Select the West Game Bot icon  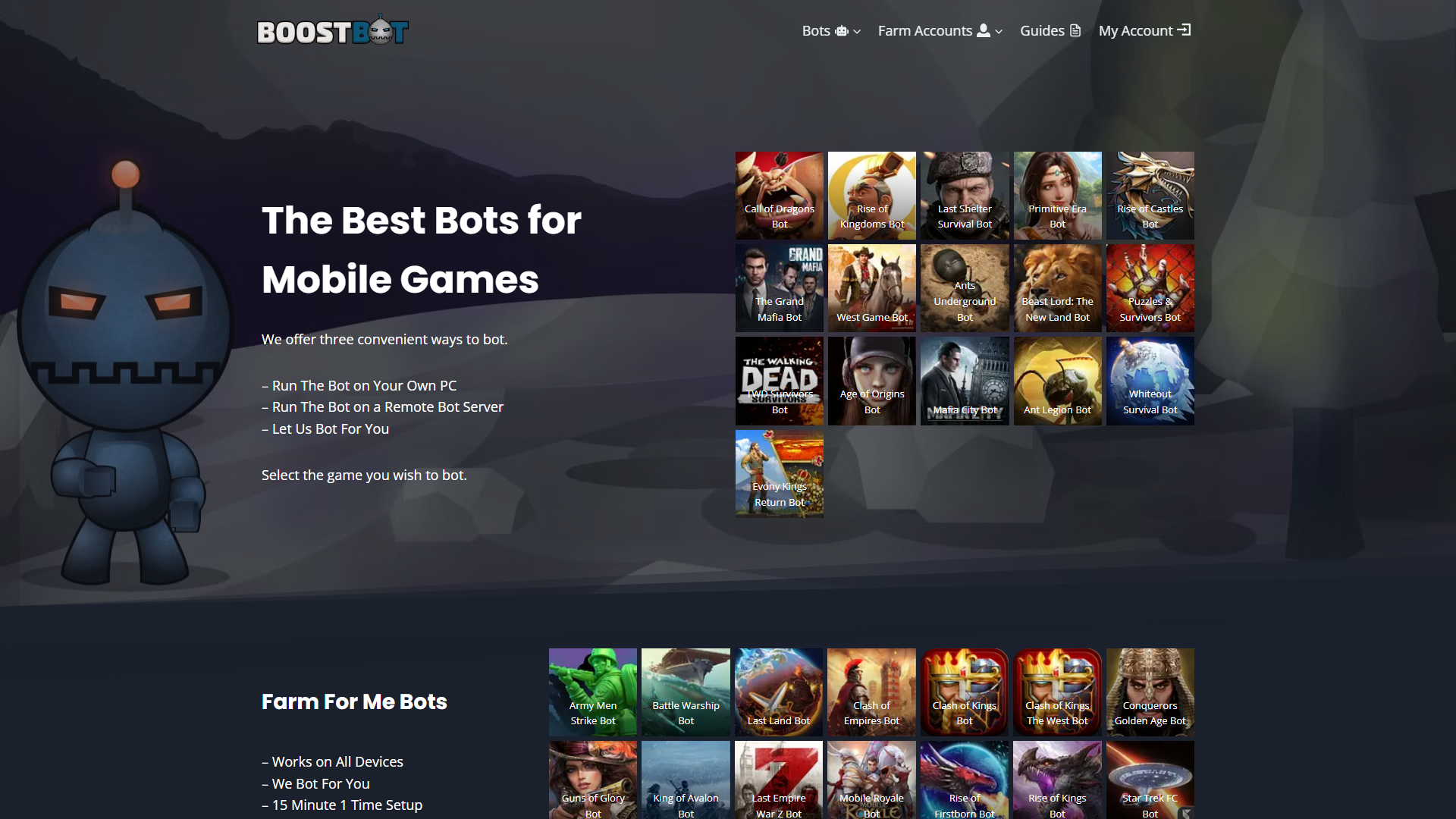click(872, 288)
